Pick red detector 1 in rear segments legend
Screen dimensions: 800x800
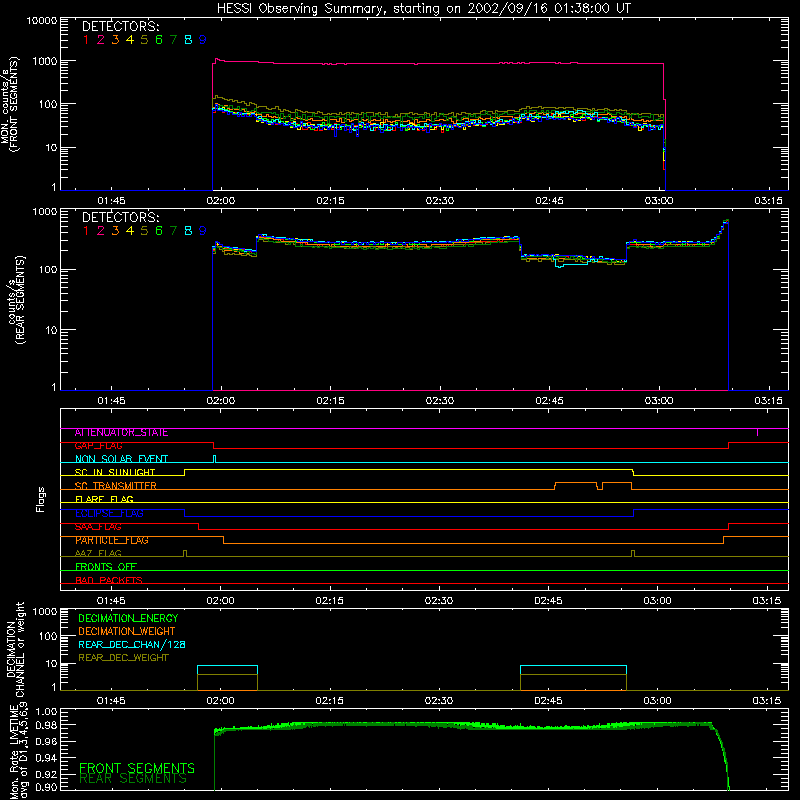pos(86,231)
